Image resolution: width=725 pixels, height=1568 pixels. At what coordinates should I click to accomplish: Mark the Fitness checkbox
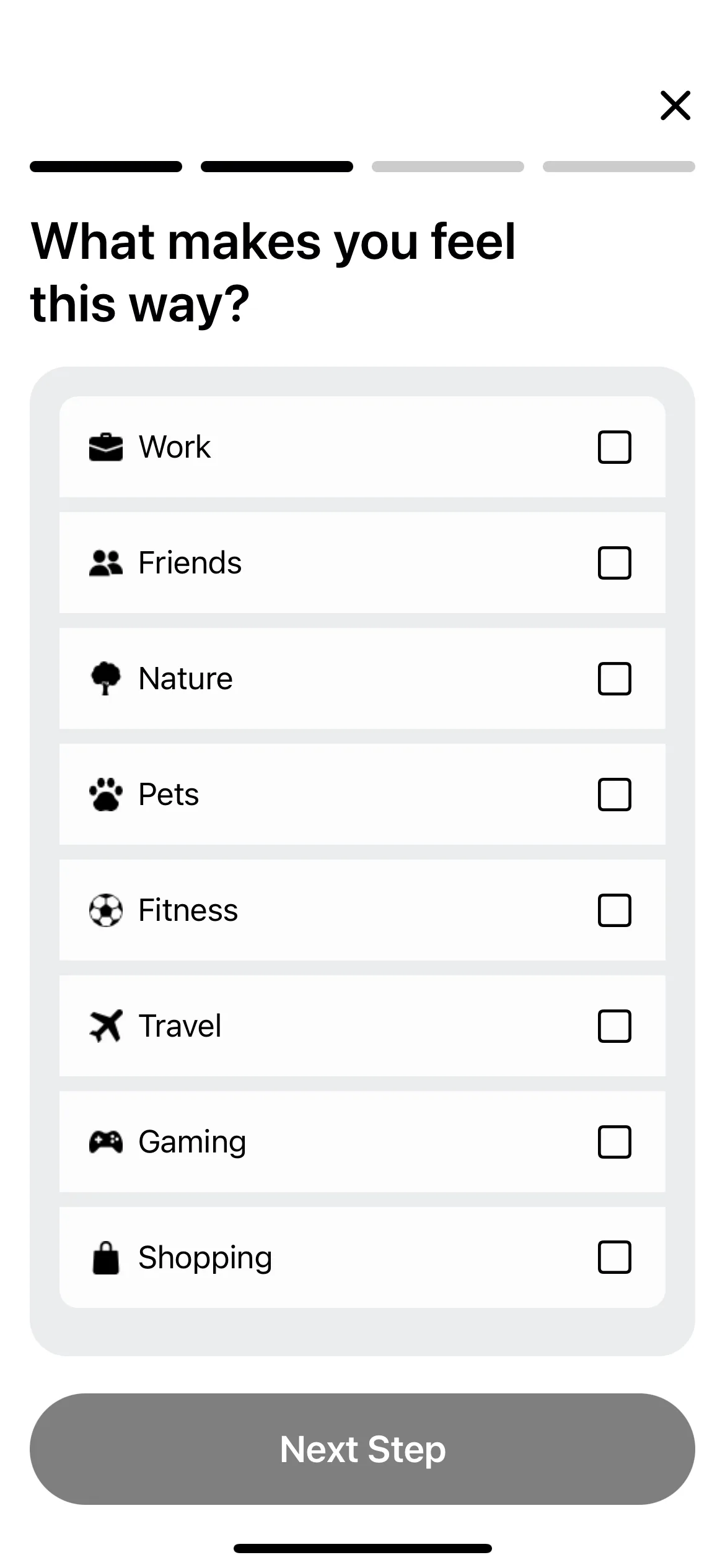click(615, 910)
